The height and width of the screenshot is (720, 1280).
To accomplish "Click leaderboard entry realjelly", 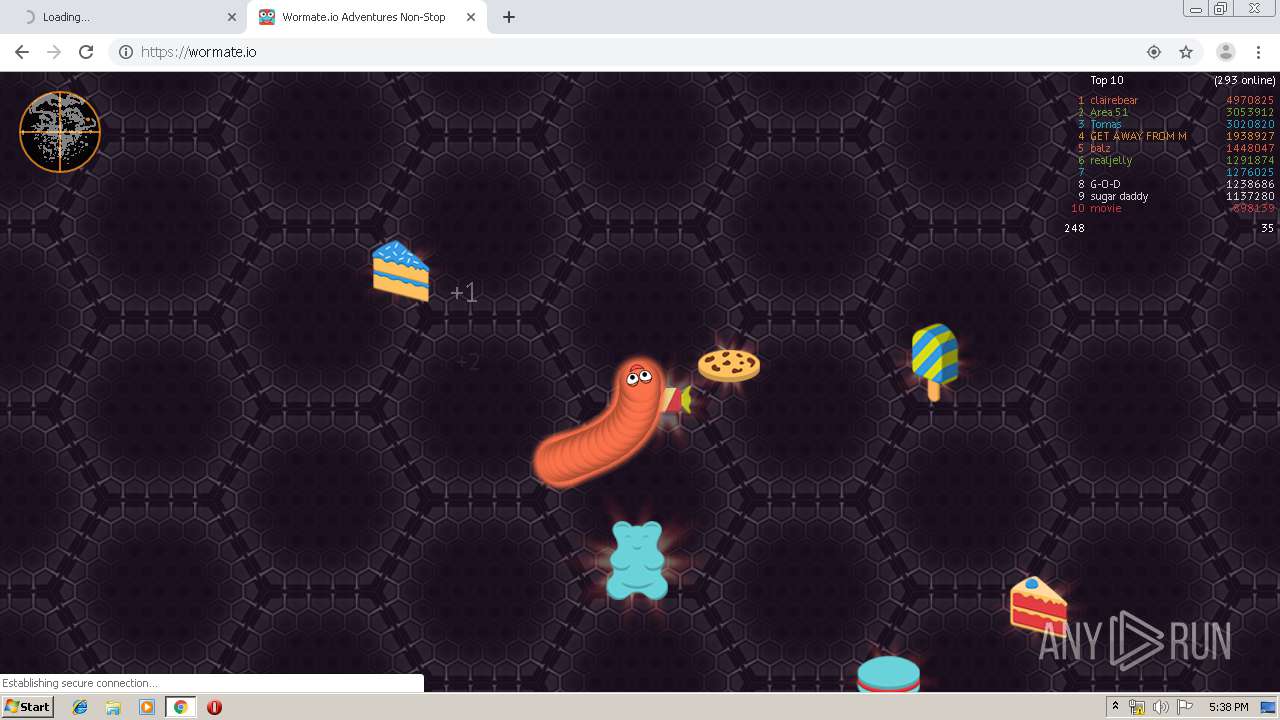I will coord(1111,160).
